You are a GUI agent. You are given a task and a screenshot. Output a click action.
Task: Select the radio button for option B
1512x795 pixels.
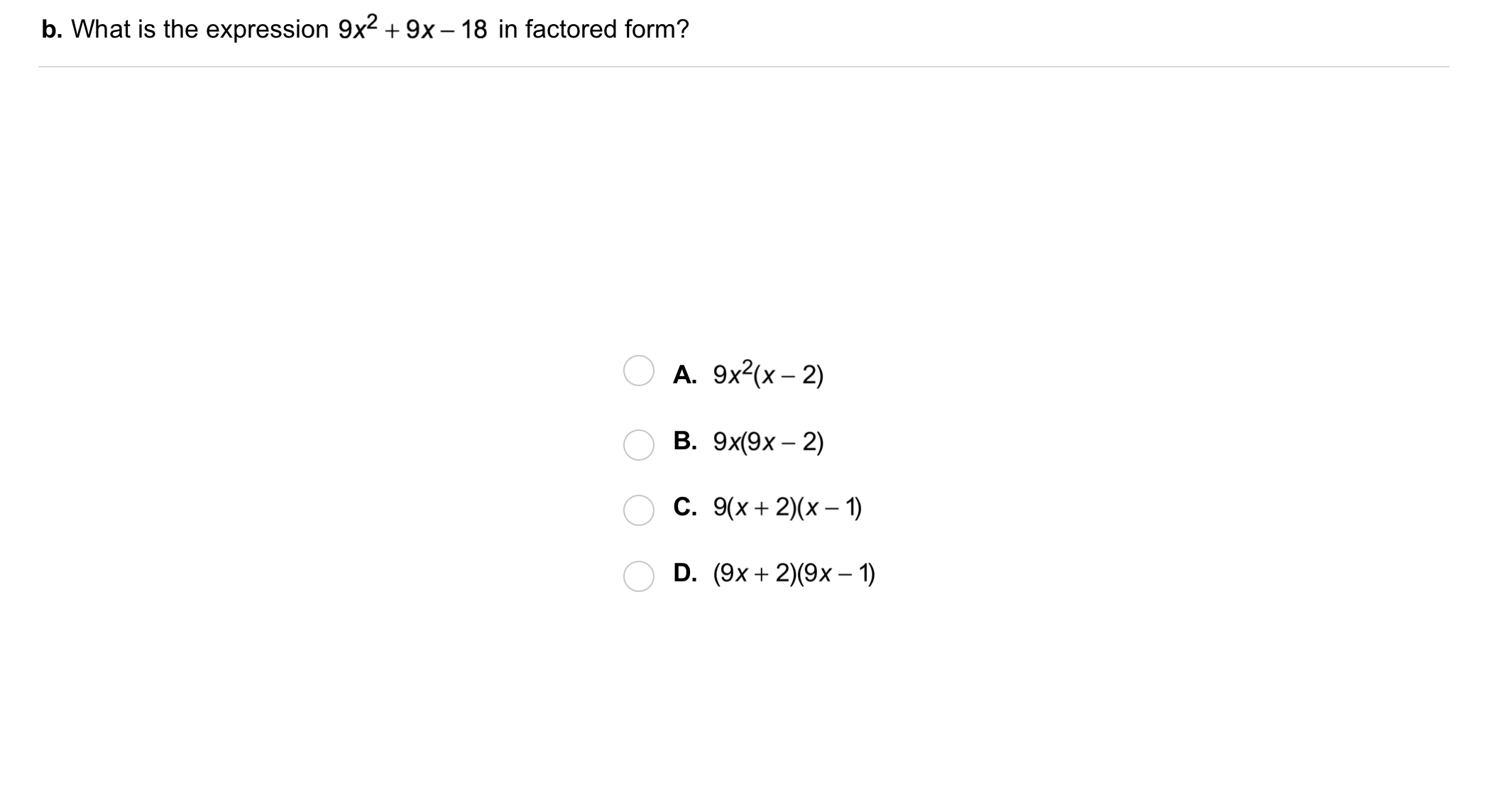638,445
